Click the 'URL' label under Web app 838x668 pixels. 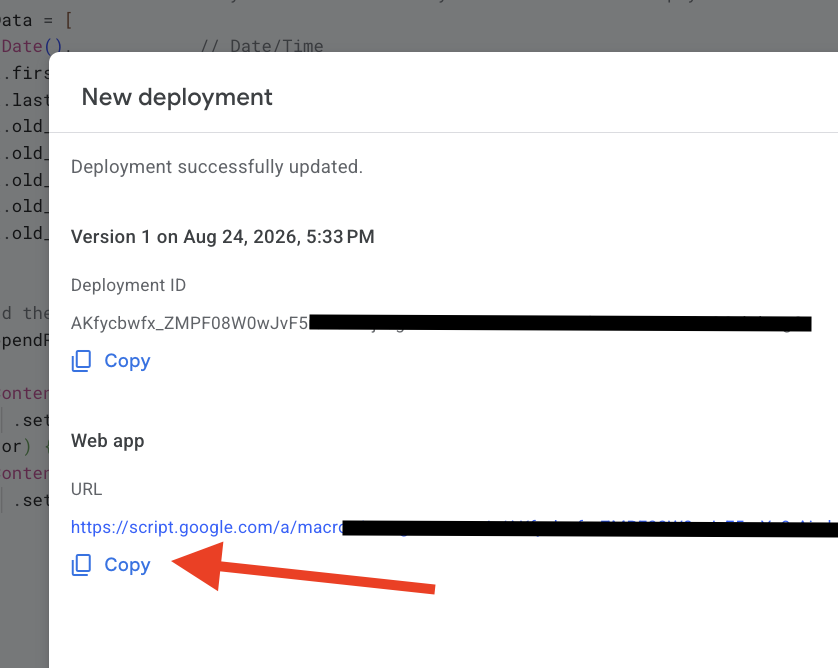tap(87, 489)
